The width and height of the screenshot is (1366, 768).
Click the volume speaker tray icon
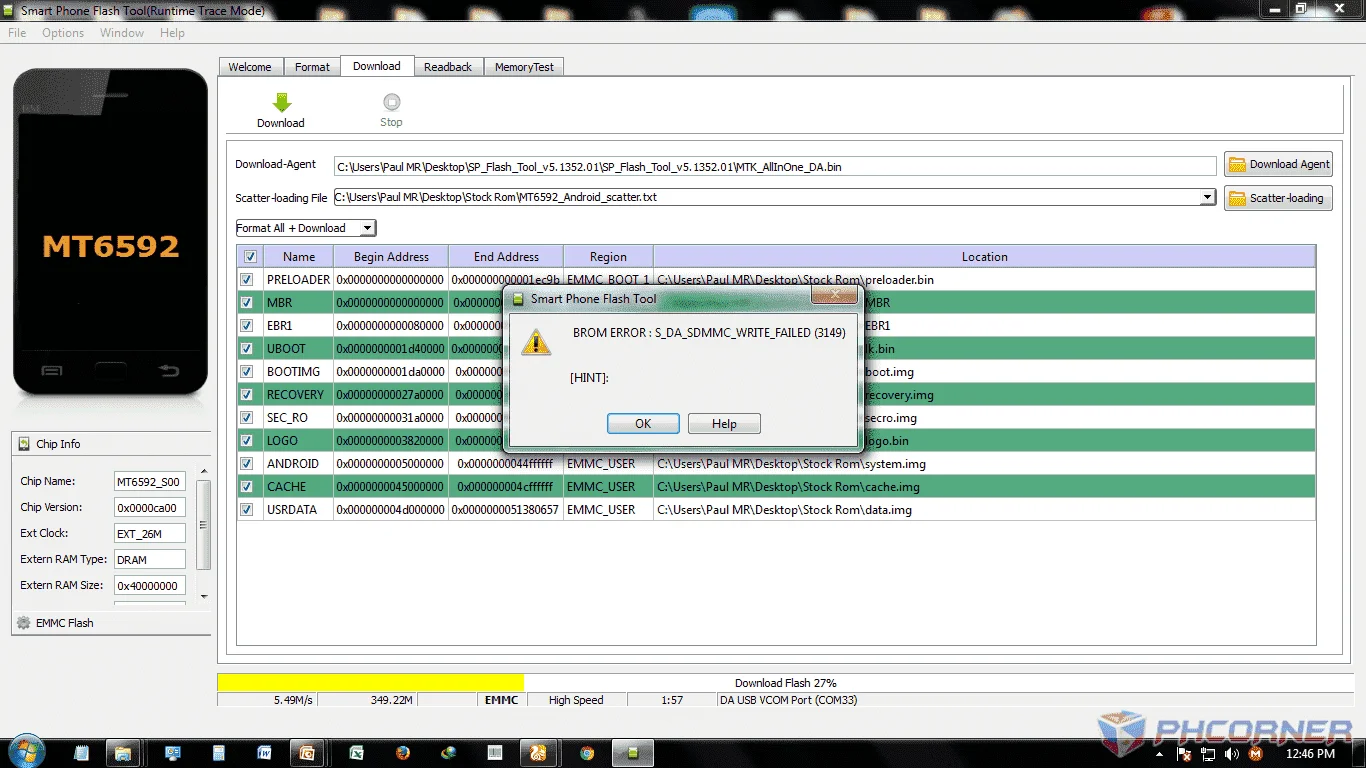[1232, 754]
